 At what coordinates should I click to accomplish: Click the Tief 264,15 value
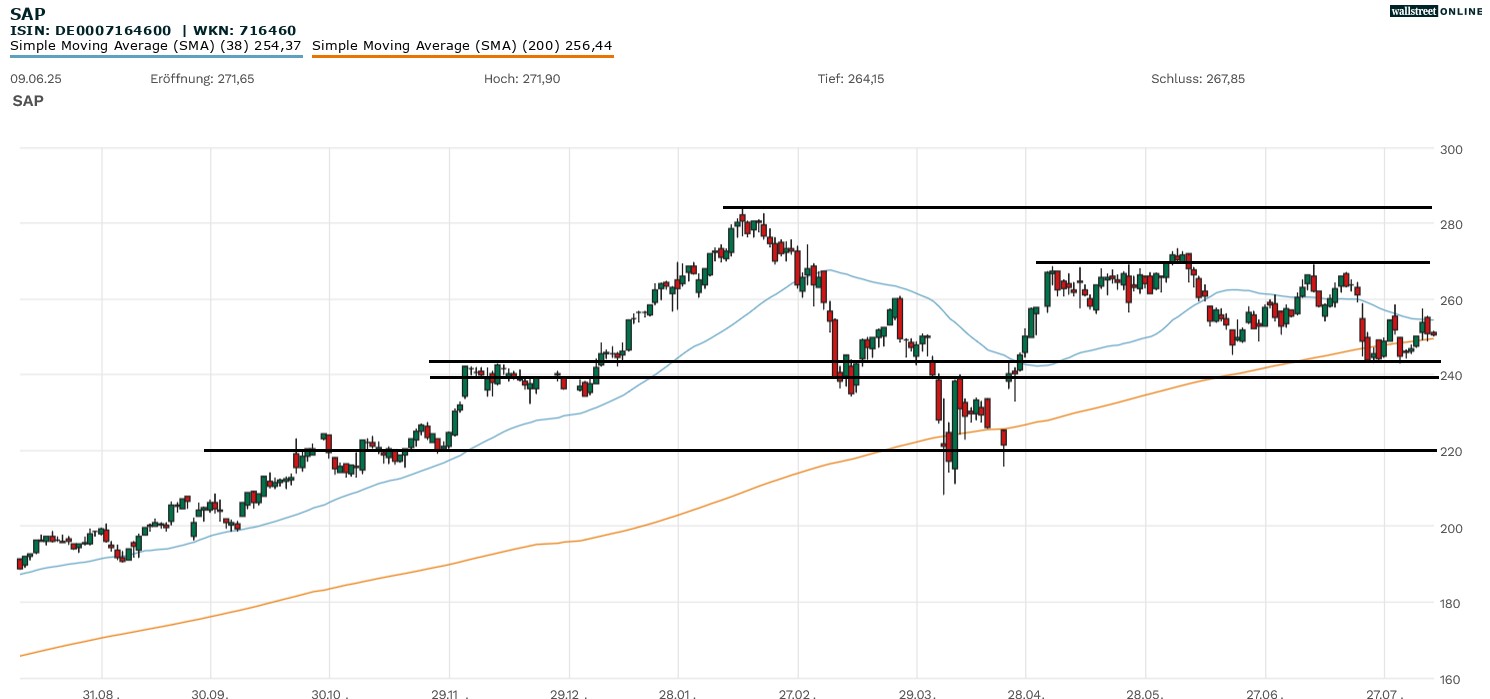[851, 79]
